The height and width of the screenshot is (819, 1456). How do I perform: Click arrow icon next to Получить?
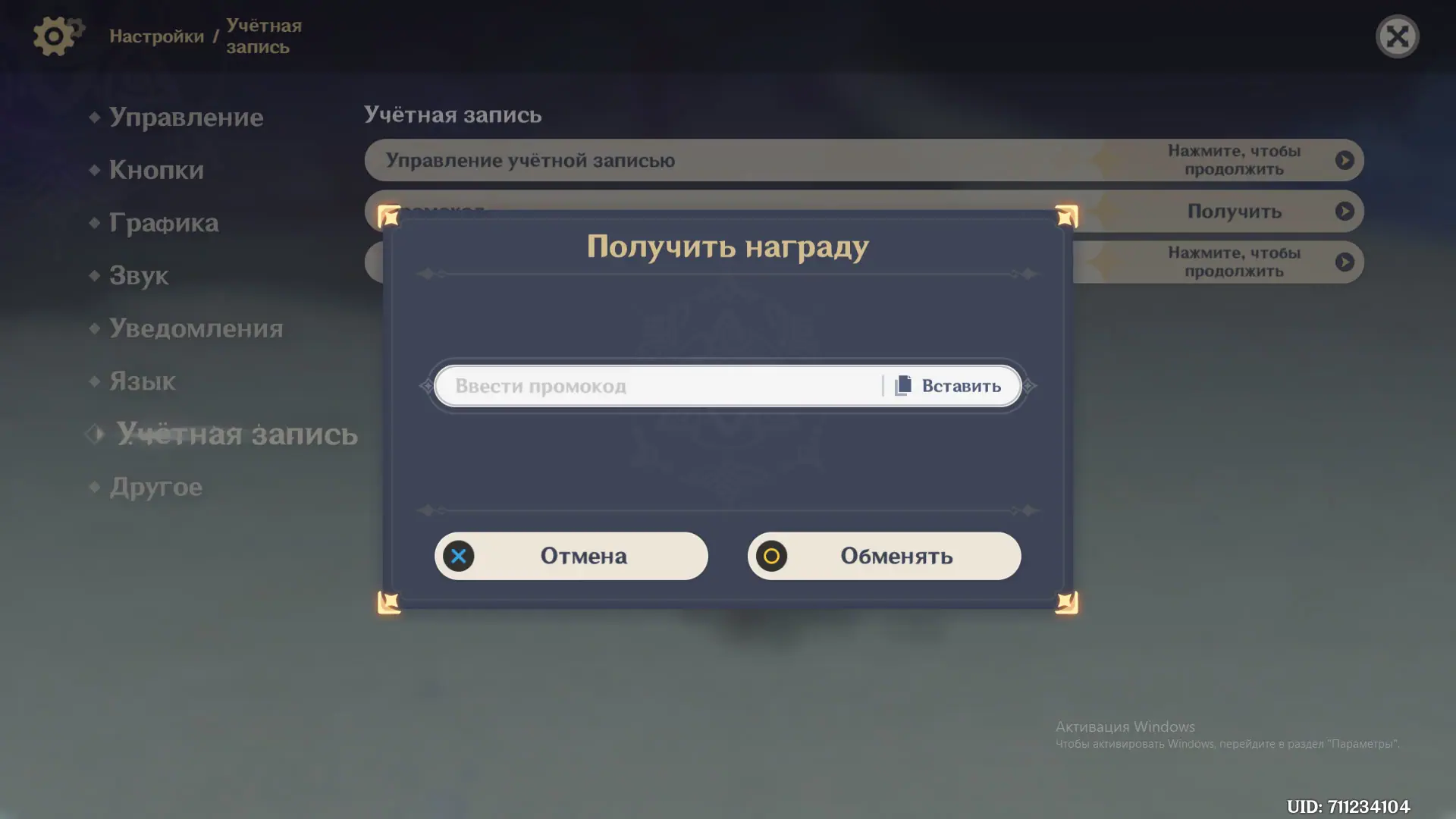pyautogui.click(x=1344, y=211)
